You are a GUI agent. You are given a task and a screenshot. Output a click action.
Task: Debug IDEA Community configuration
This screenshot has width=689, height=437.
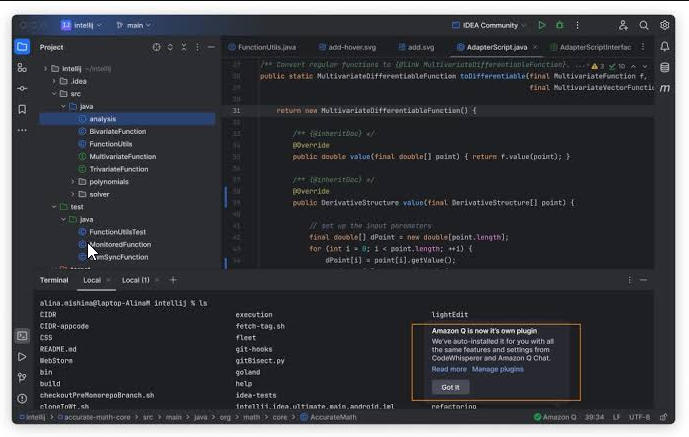click(560, 25)
